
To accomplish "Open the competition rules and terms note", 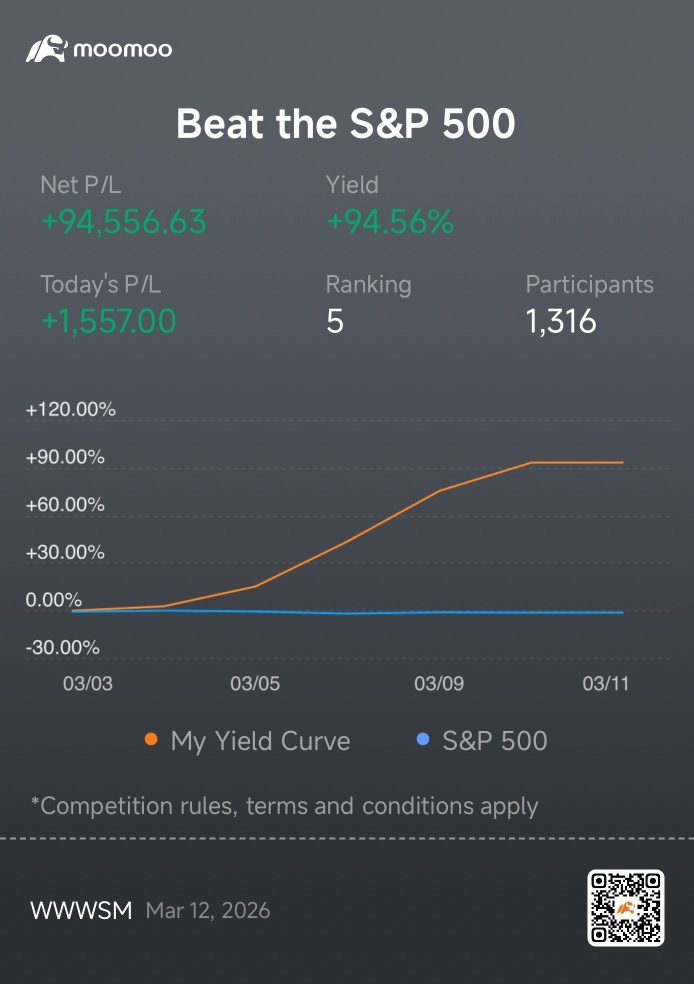I will point(285,806).
